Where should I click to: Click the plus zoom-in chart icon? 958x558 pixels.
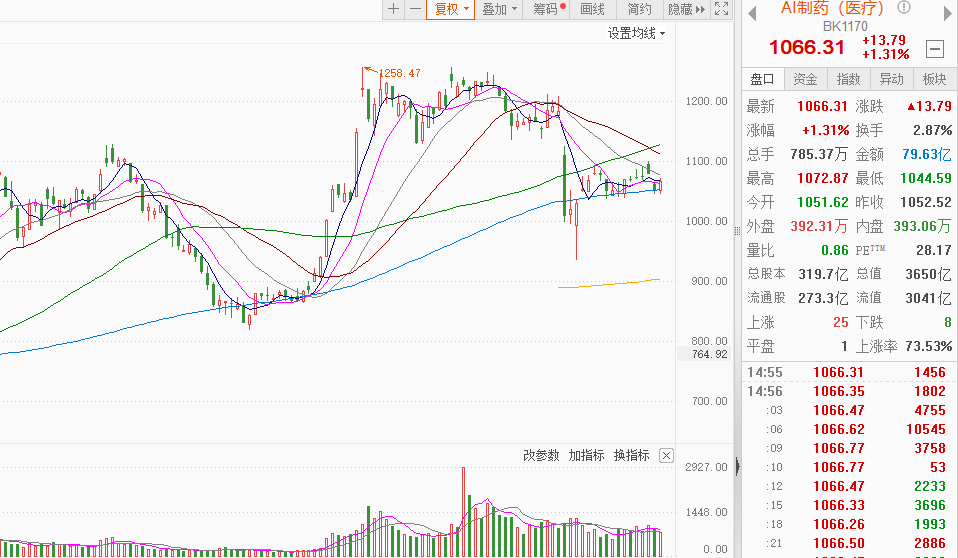coord(393,9)
